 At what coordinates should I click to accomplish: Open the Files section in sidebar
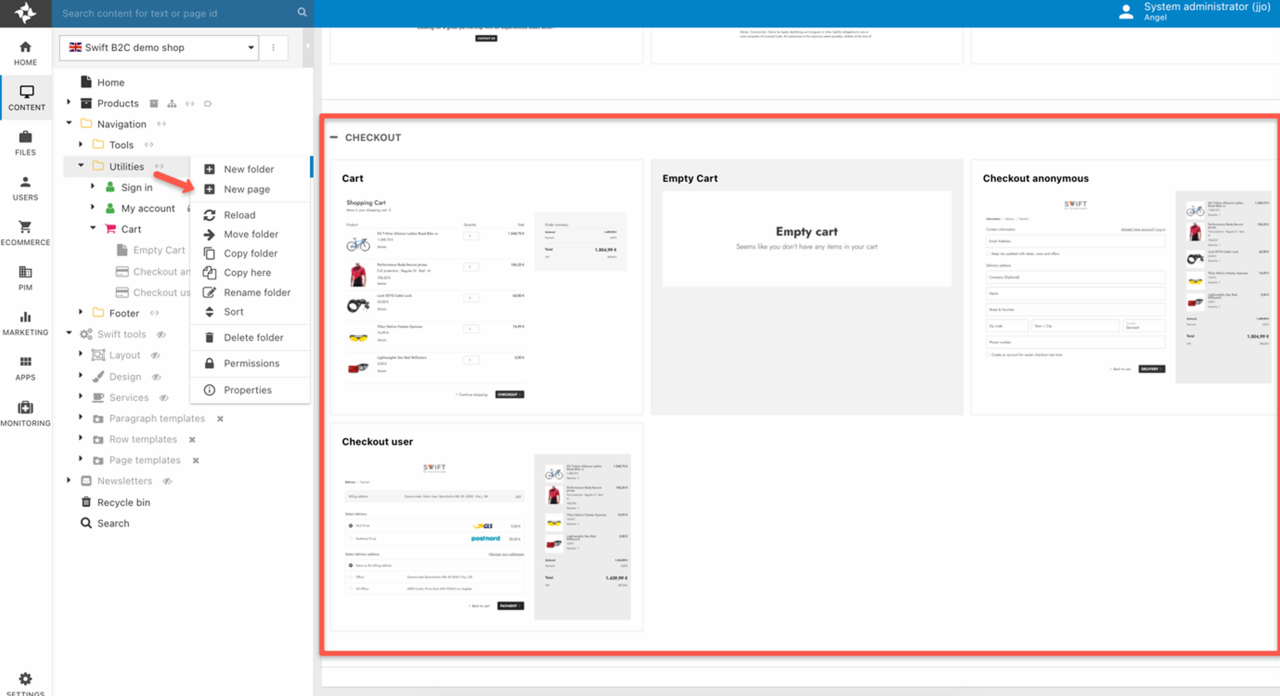[25, 142]
